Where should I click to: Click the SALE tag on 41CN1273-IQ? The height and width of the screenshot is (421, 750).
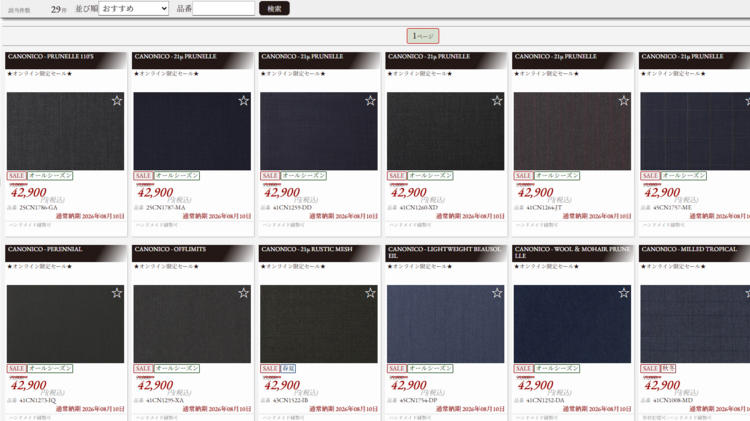tap(16, 368)
